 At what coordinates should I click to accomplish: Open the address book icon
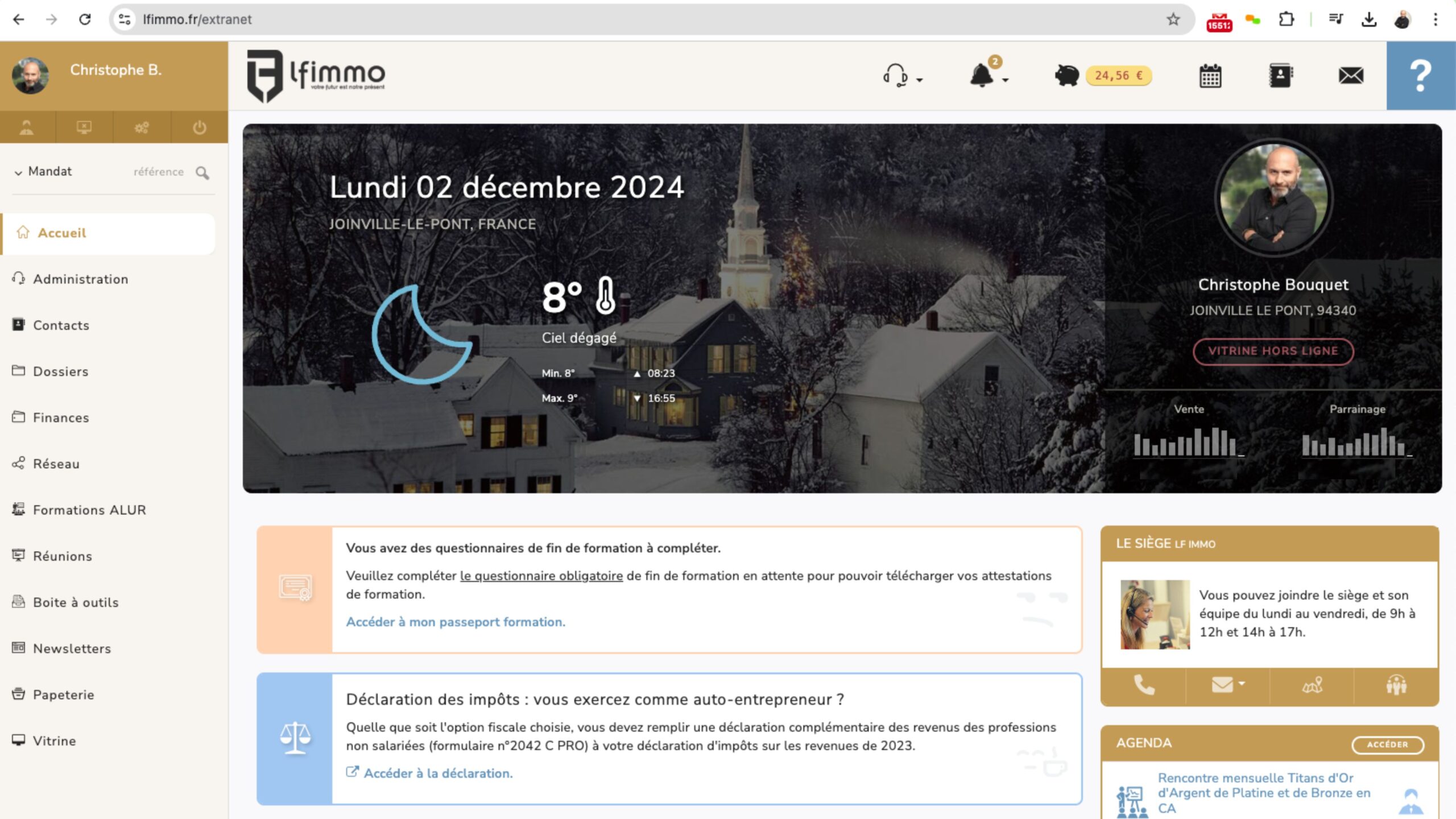point(1280,76)
